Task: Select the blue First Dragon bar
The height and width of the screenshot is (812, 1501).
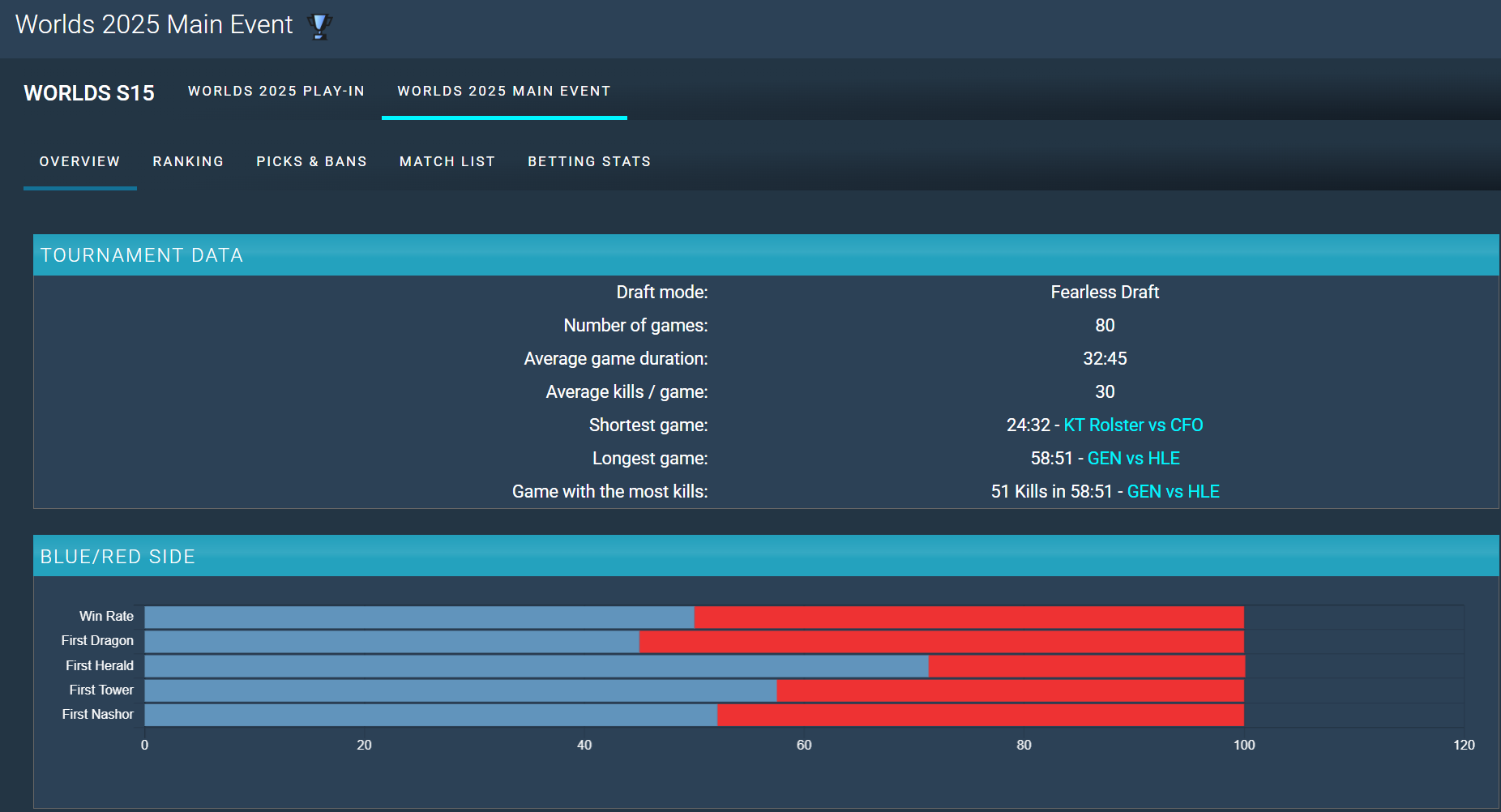Action: (x=391, y=642)
